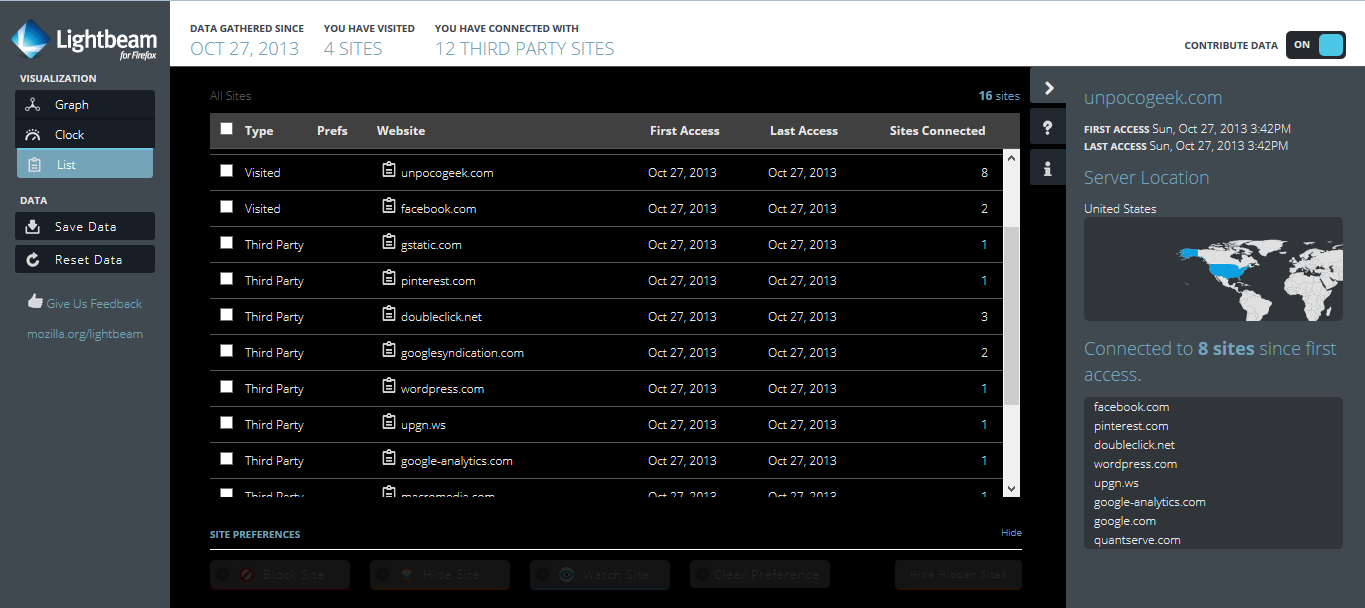Check the gstatic.com row checkbox

(x=227, y=243)
